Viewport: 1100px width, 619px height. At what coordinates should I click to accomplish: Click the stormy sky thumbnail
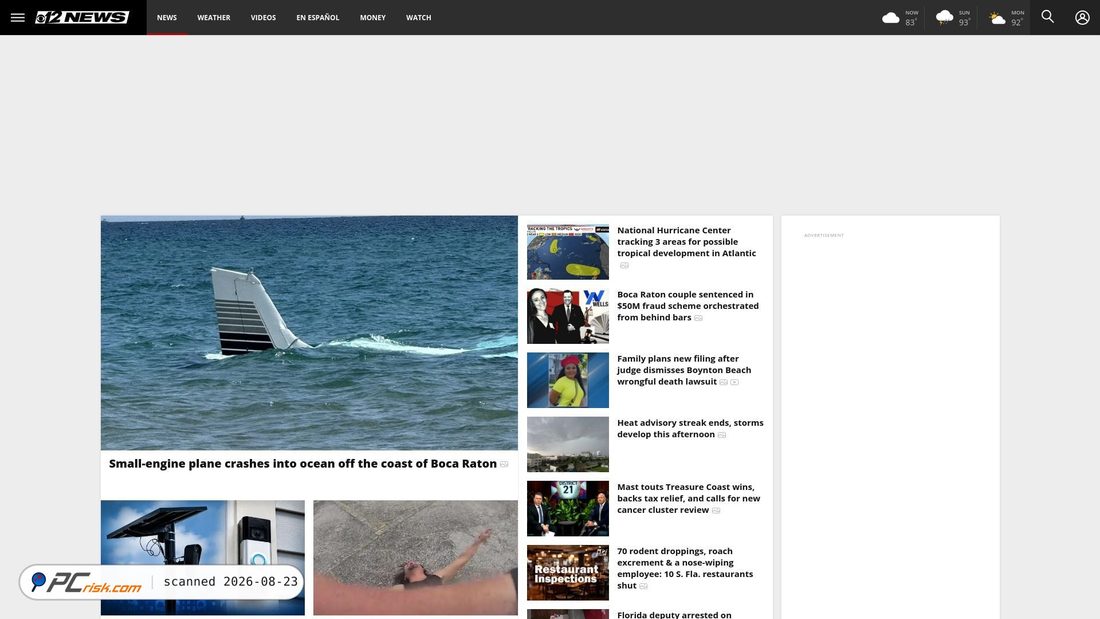click(568, 444)
